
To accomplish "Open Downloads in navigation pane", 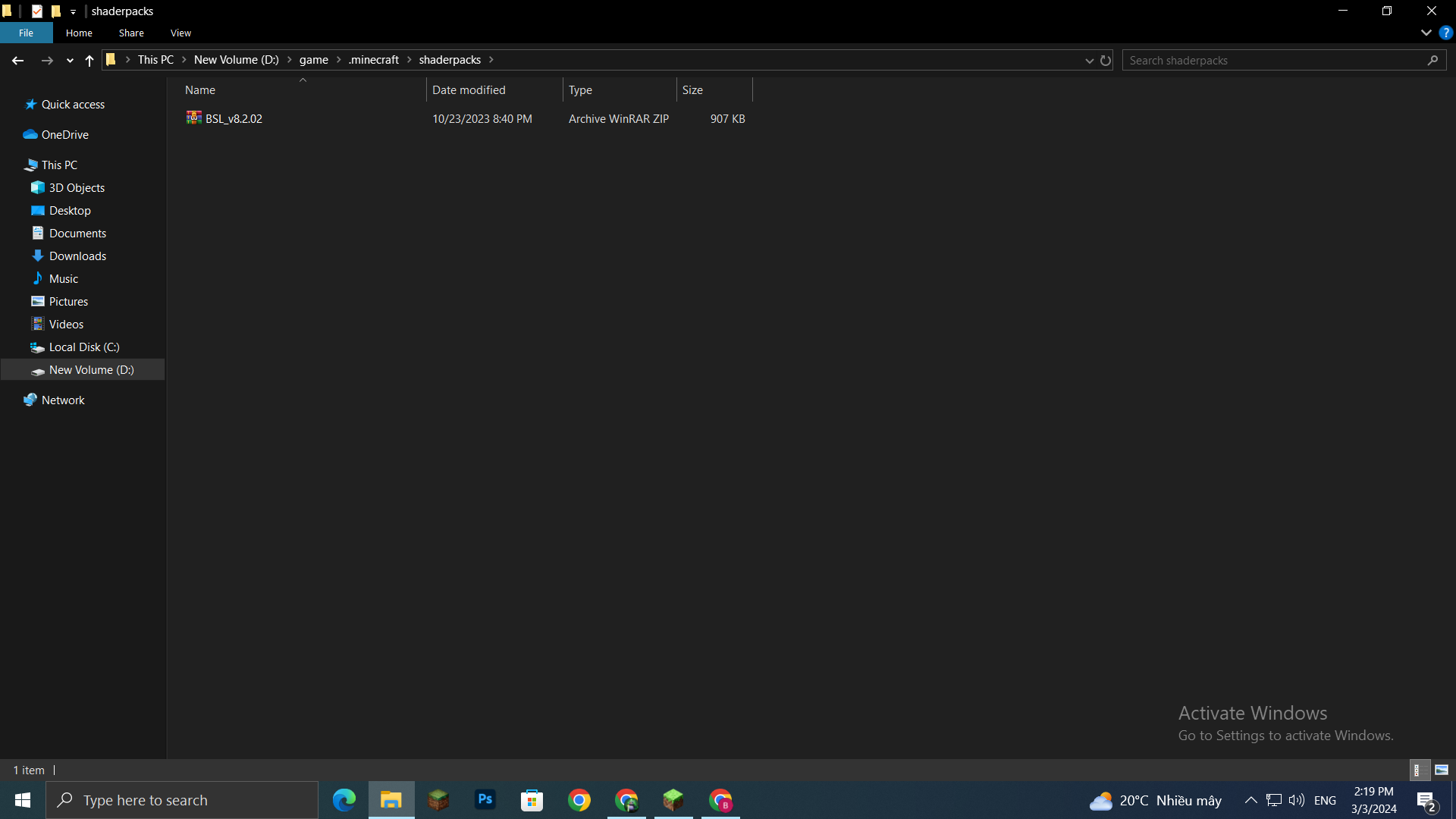I will [x=77, y=256].
